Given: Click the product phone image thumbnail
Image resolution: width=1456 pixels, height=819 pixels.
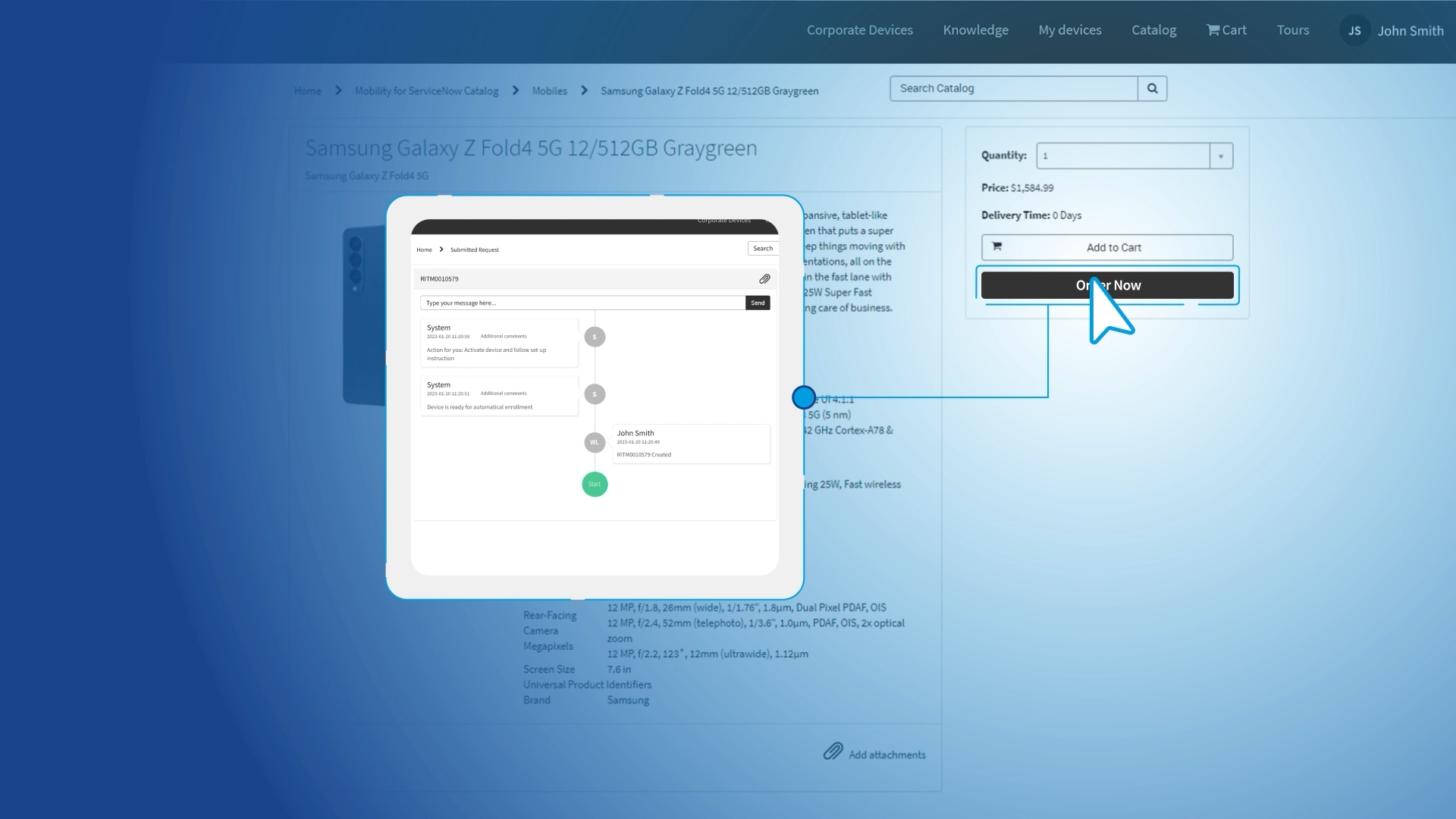Looking at the screenshot, I should coord(365,315).
